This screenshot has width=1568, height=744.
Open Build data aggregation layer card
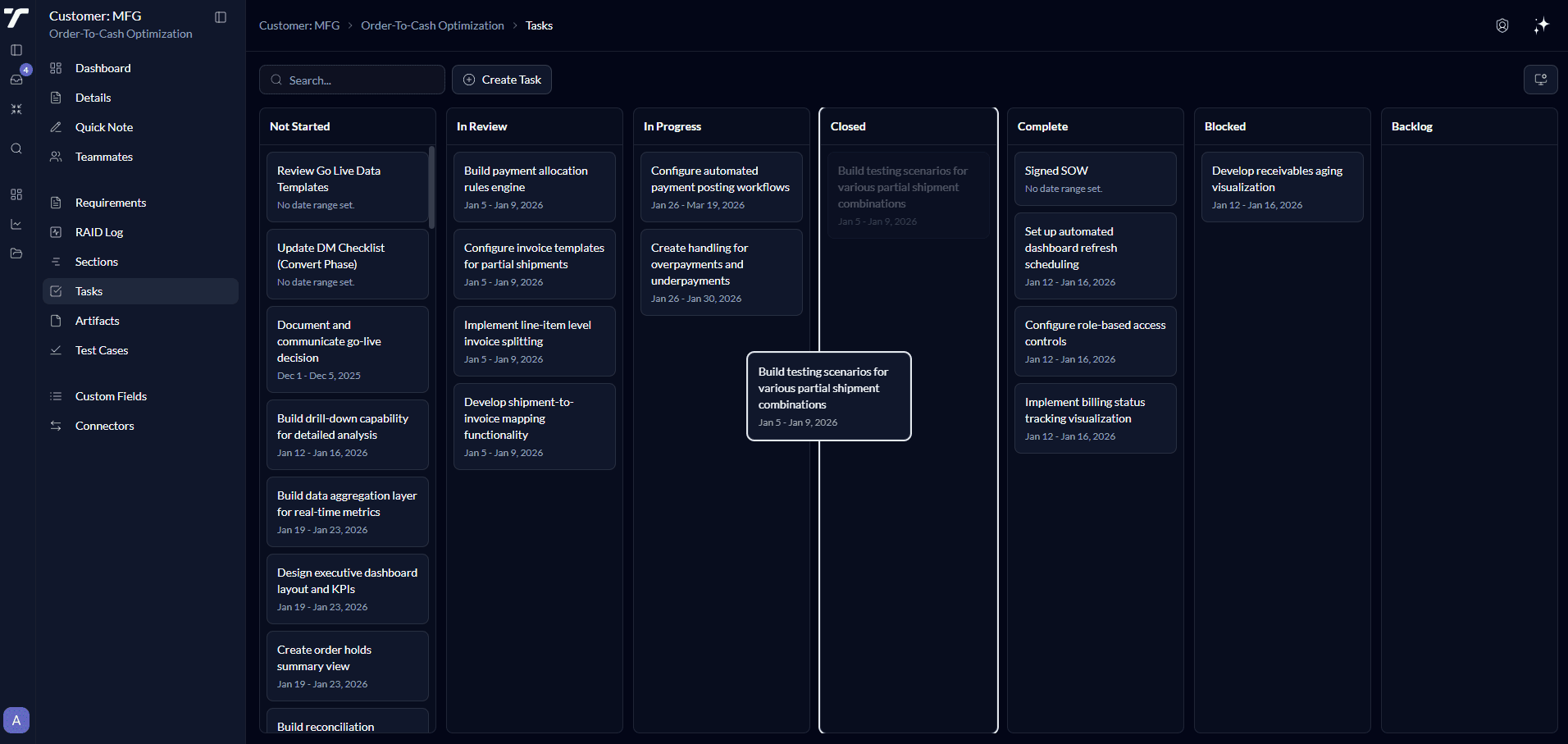click(347, 512)
